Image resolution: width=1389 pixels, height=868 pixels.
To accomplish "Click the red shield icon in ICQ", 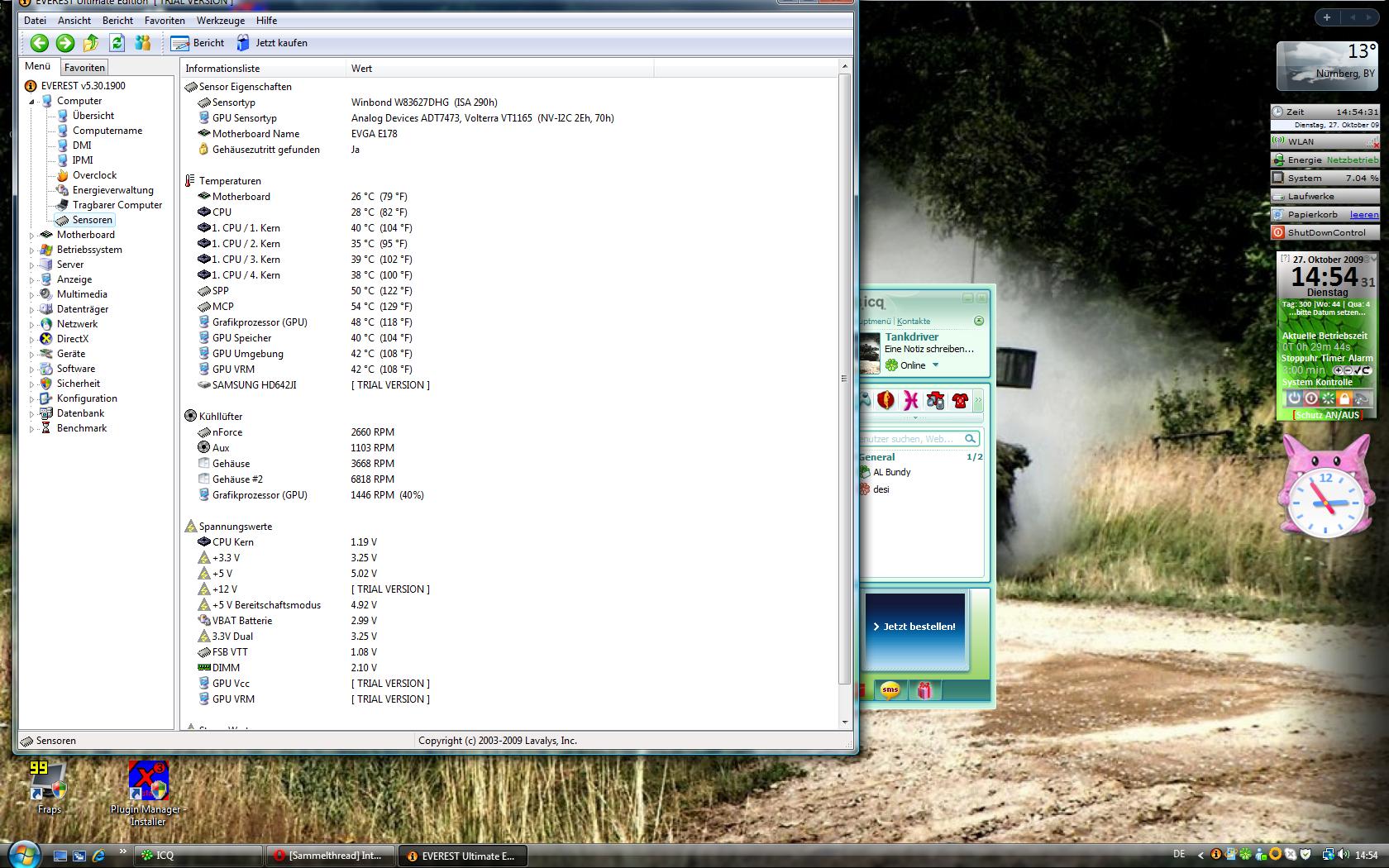I will point(885,401).
